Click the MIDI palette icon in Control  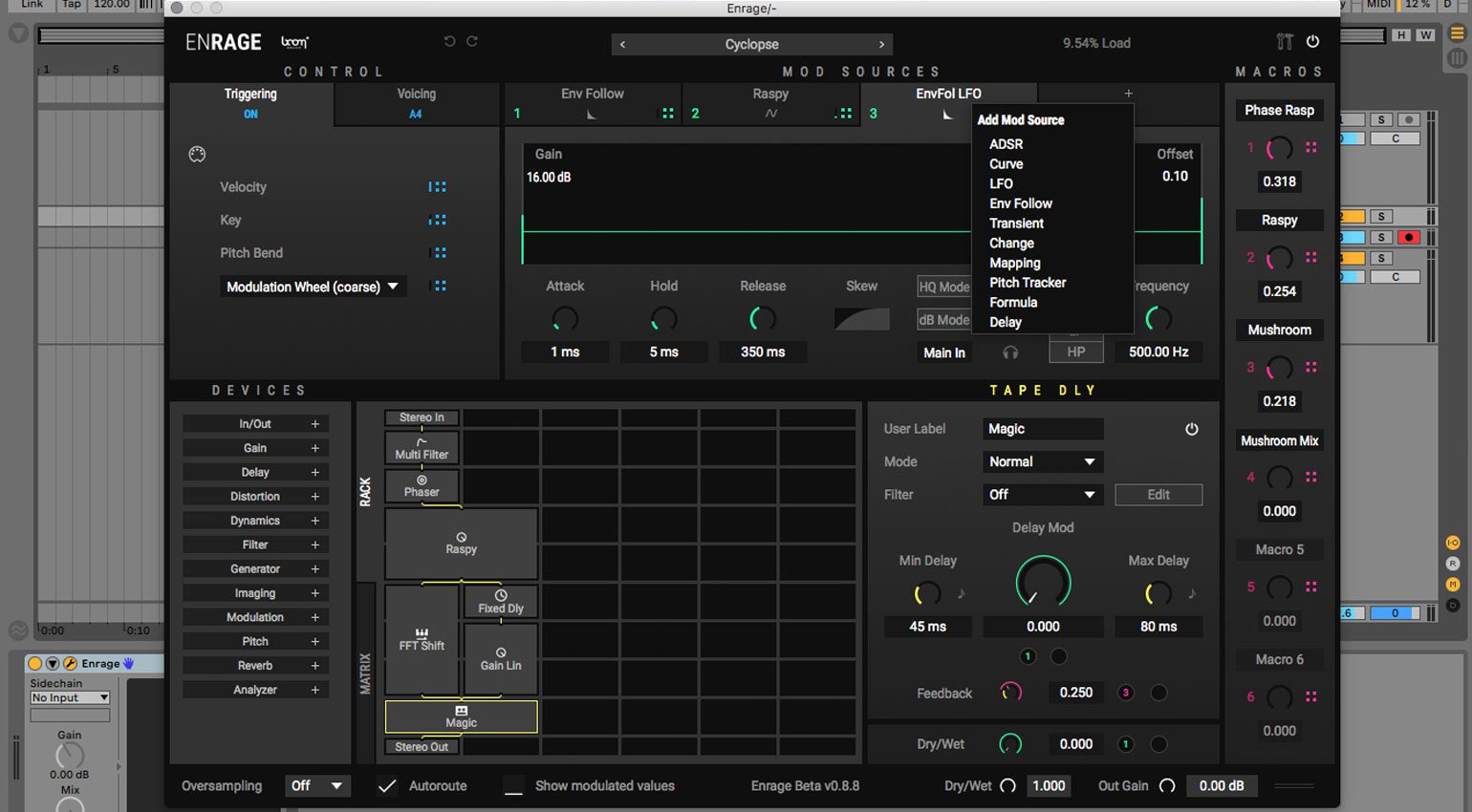coord(197,155)
